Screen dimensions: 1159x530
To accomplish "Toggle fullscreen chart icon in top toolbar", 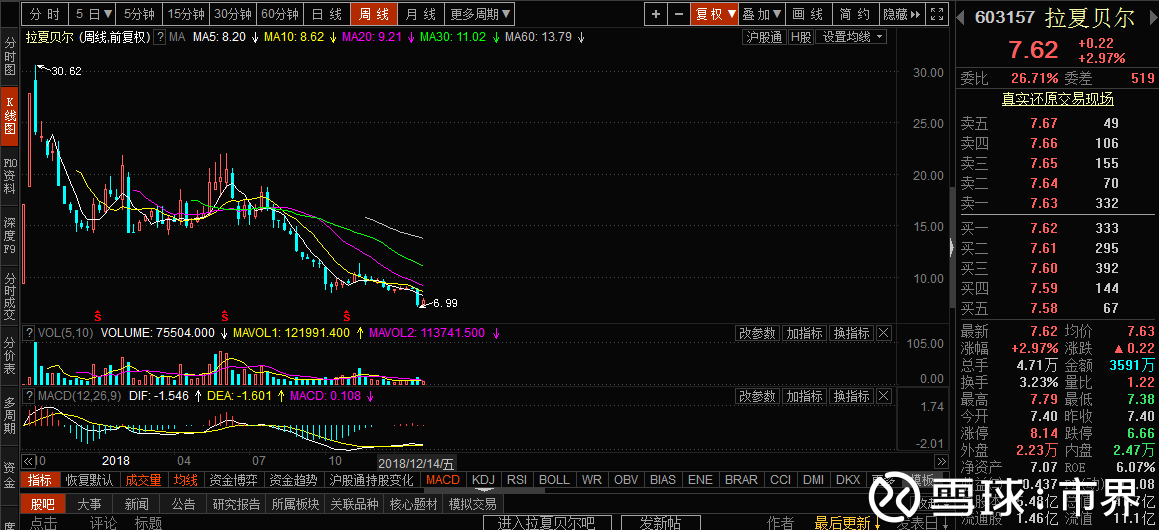I will [x=937, y=13].
